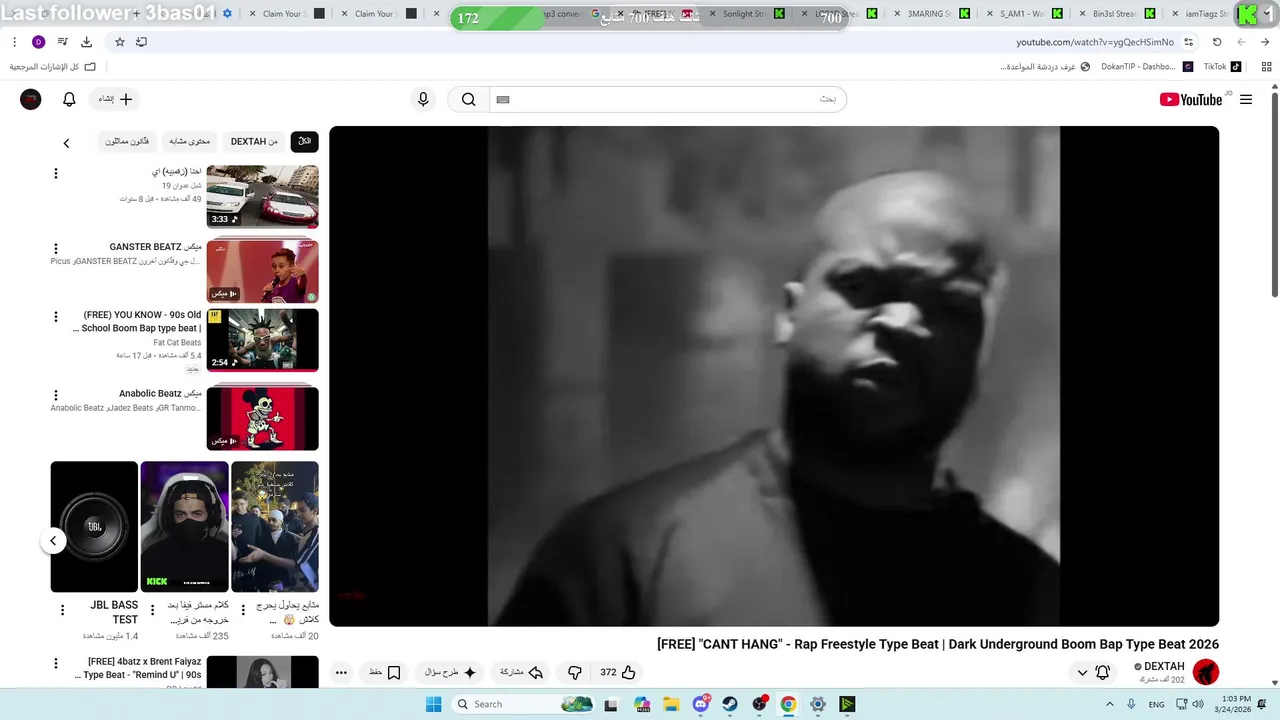Switch to the Sonlight Stream tab
The width and height of the screenshot is (1280, 720).
744,14
